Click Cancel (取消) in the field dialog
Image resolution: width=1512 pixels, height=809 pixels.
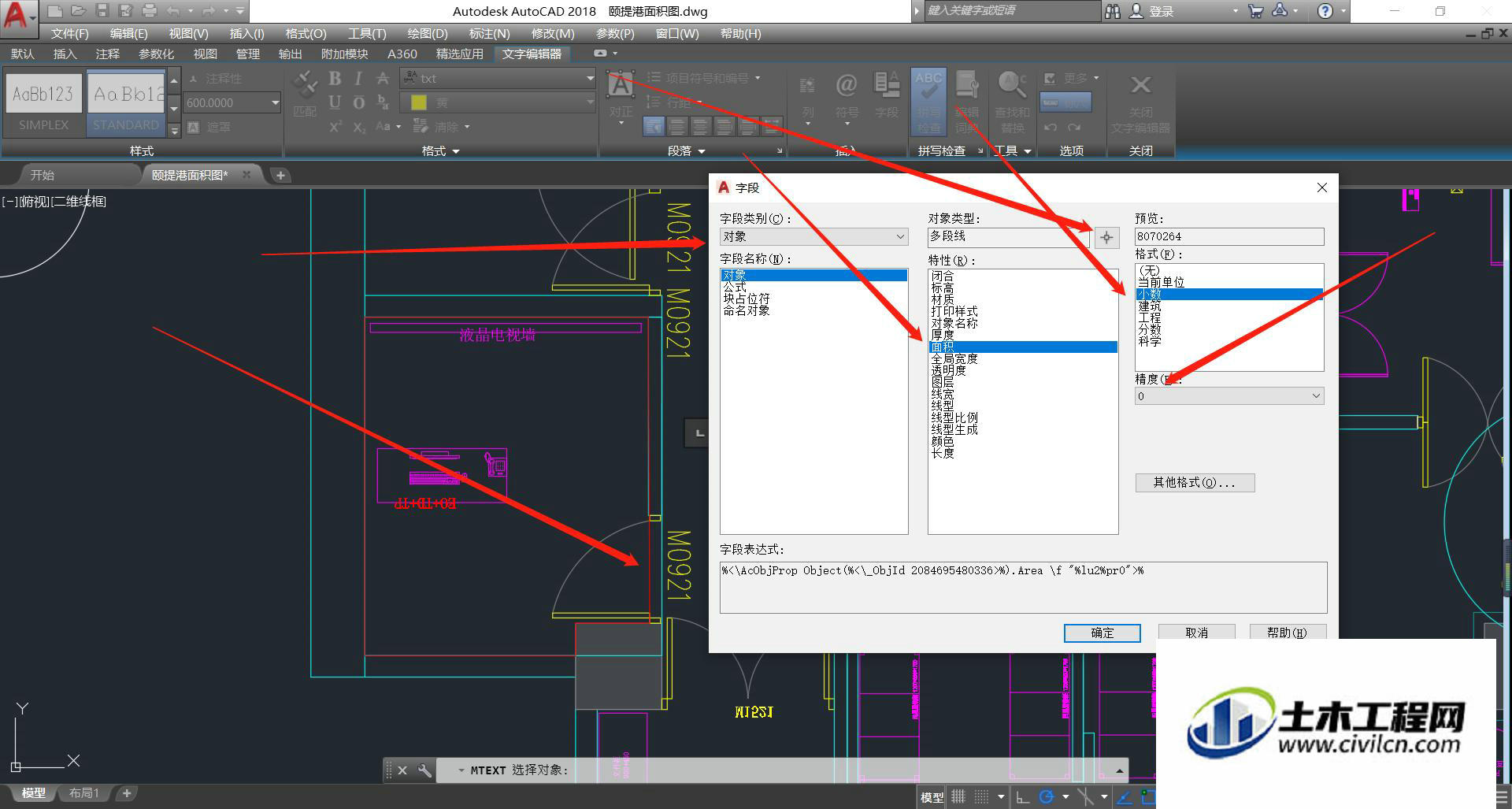pos(1196,633)
